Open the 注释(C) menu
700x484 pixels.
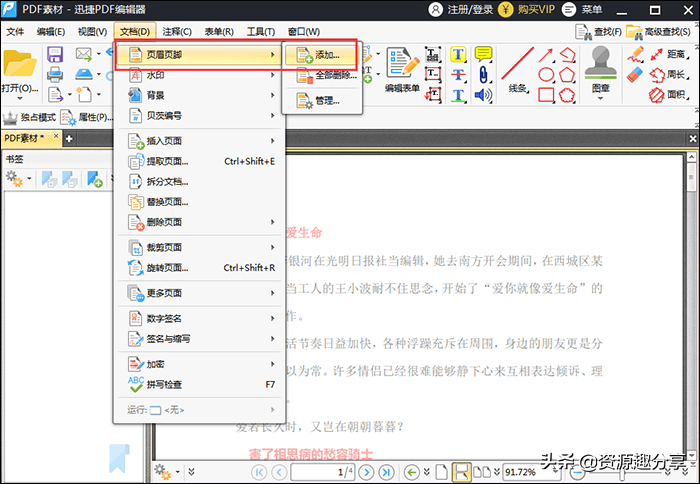(x=177, y=32)
